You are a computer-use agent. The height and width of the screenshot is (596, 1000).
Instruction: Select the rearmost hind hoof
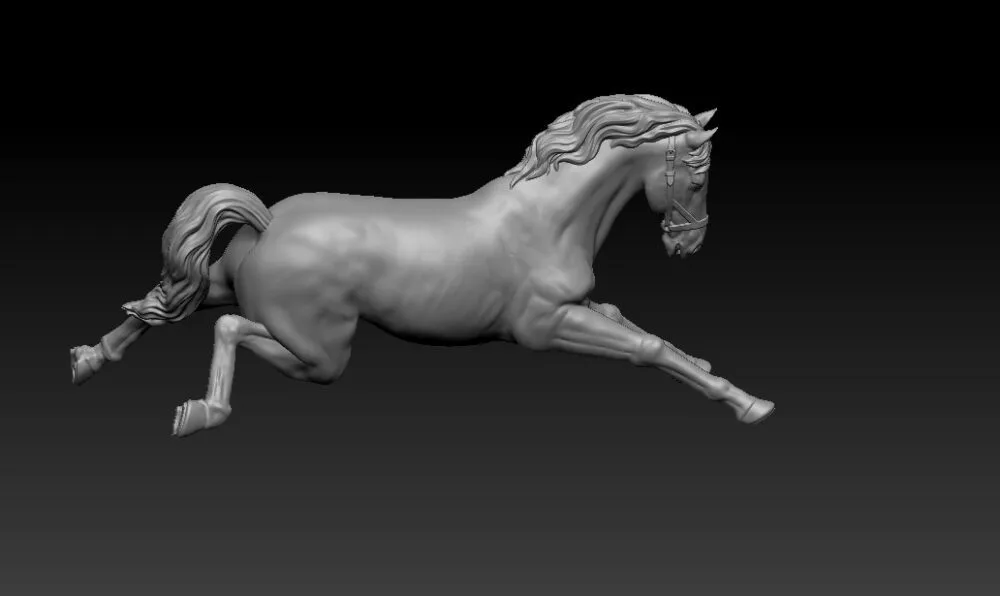point(82,364)
